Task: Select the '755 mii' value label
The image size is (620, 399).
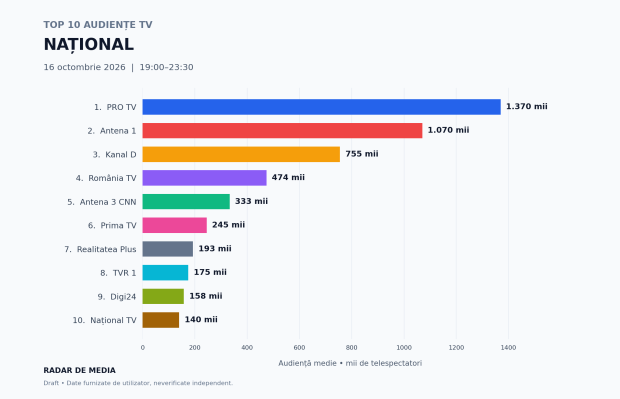Action: click(x=362, y=154)
